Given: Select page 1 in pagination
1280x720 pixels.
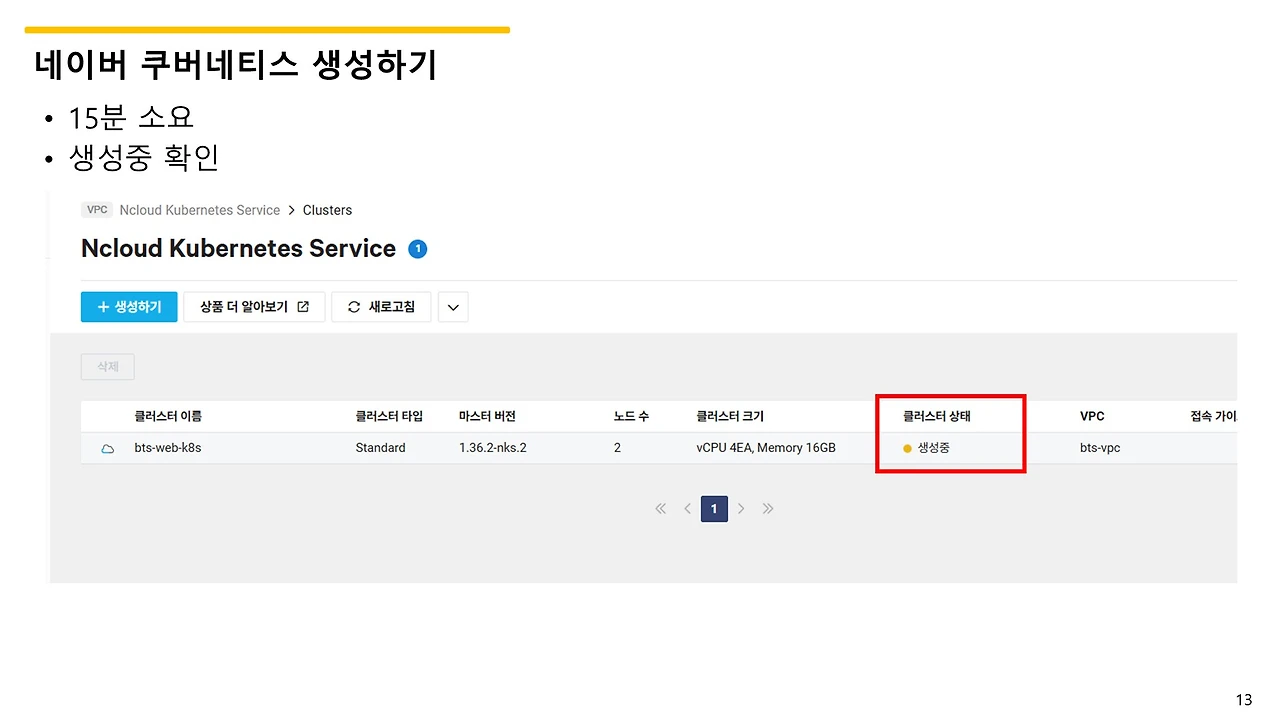Looking at the screenshot, I should [x=714, y=509].
